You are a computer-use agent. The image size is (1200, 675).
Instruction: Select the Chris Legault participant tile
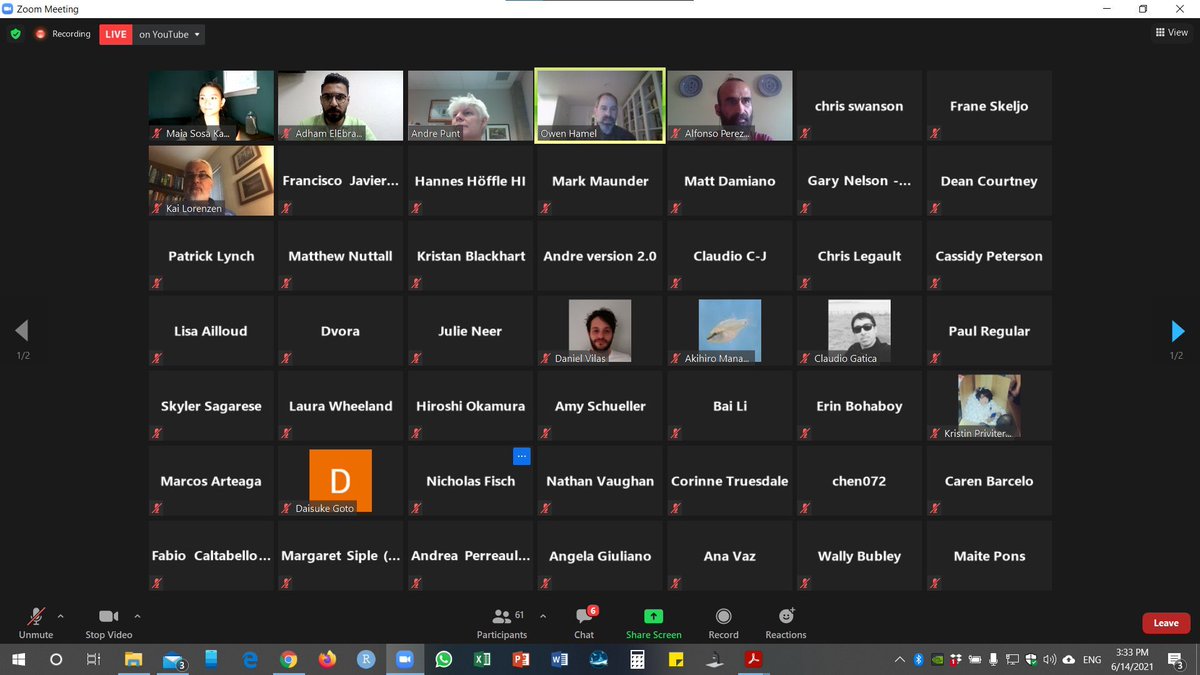[x=859, y=255]
